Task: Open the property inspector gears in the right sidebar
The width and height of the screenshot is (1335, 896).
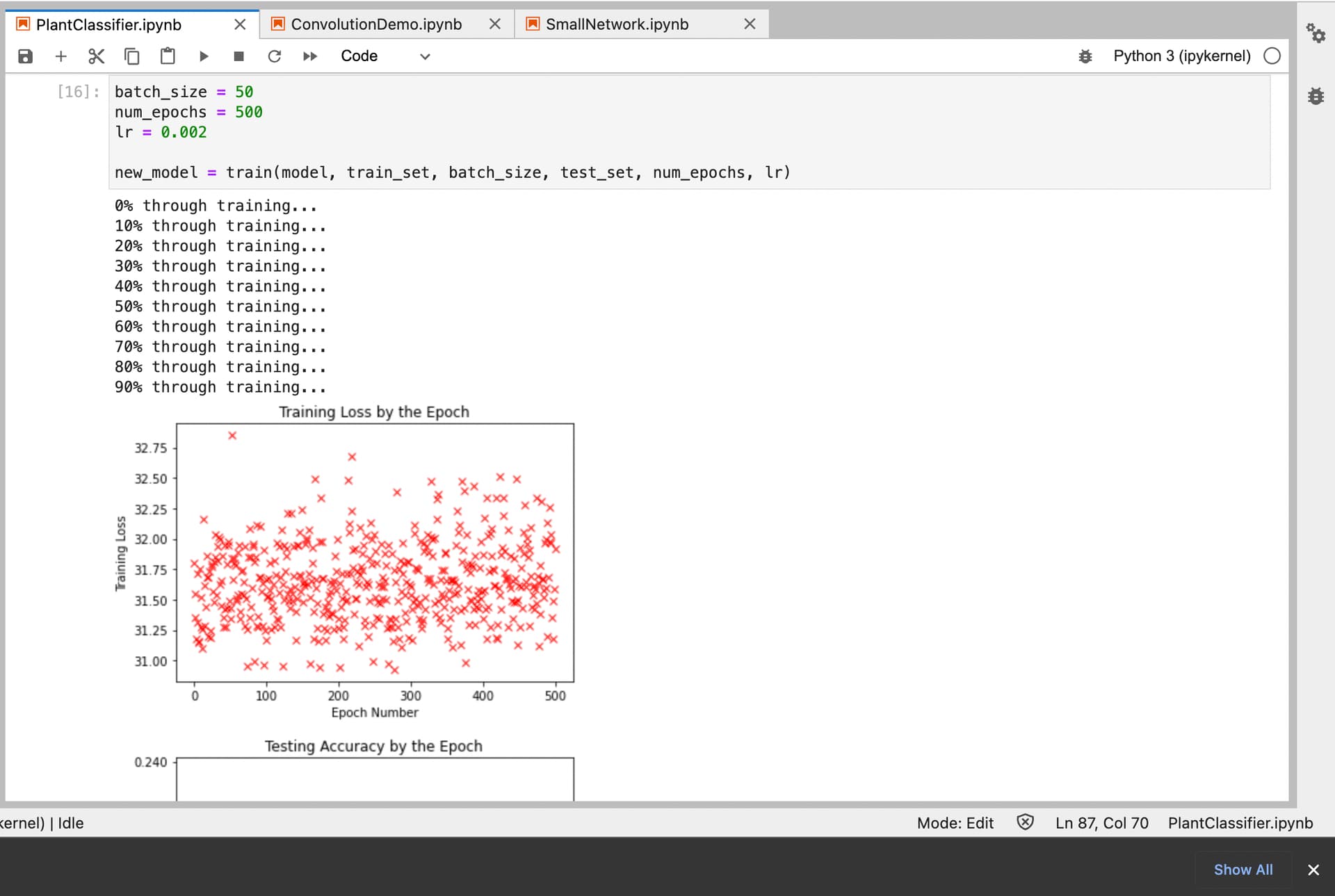Action: [x=1315, y=33]
